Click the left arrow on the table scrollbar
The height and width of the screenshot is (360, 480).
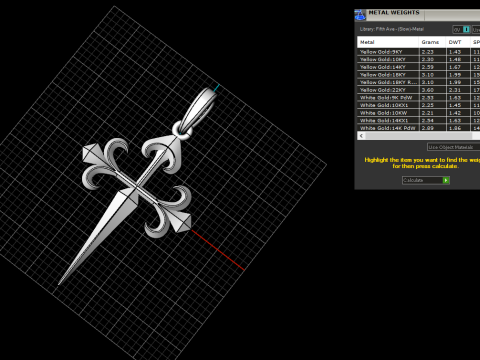[x=361, y=136]
